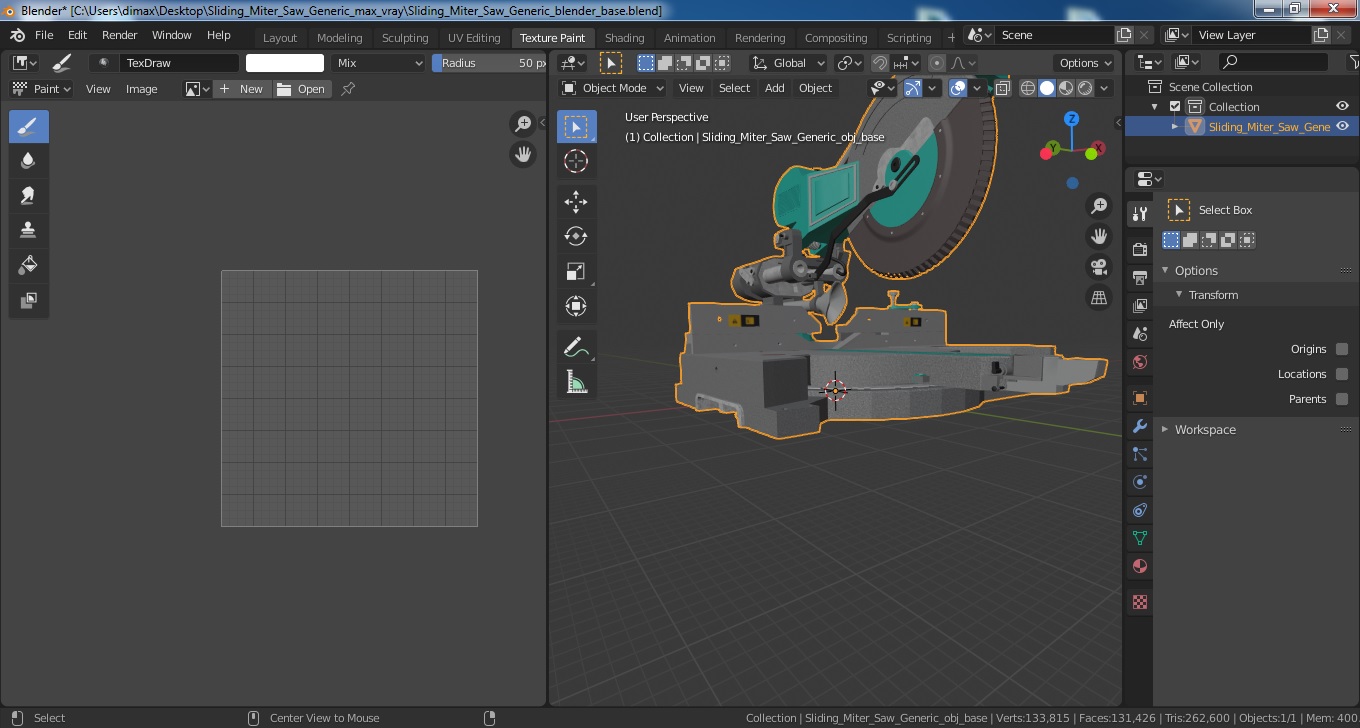Switch to rendered viewport shading
This screenshot has width=1360, height=728.
[x=1085, y=88]
